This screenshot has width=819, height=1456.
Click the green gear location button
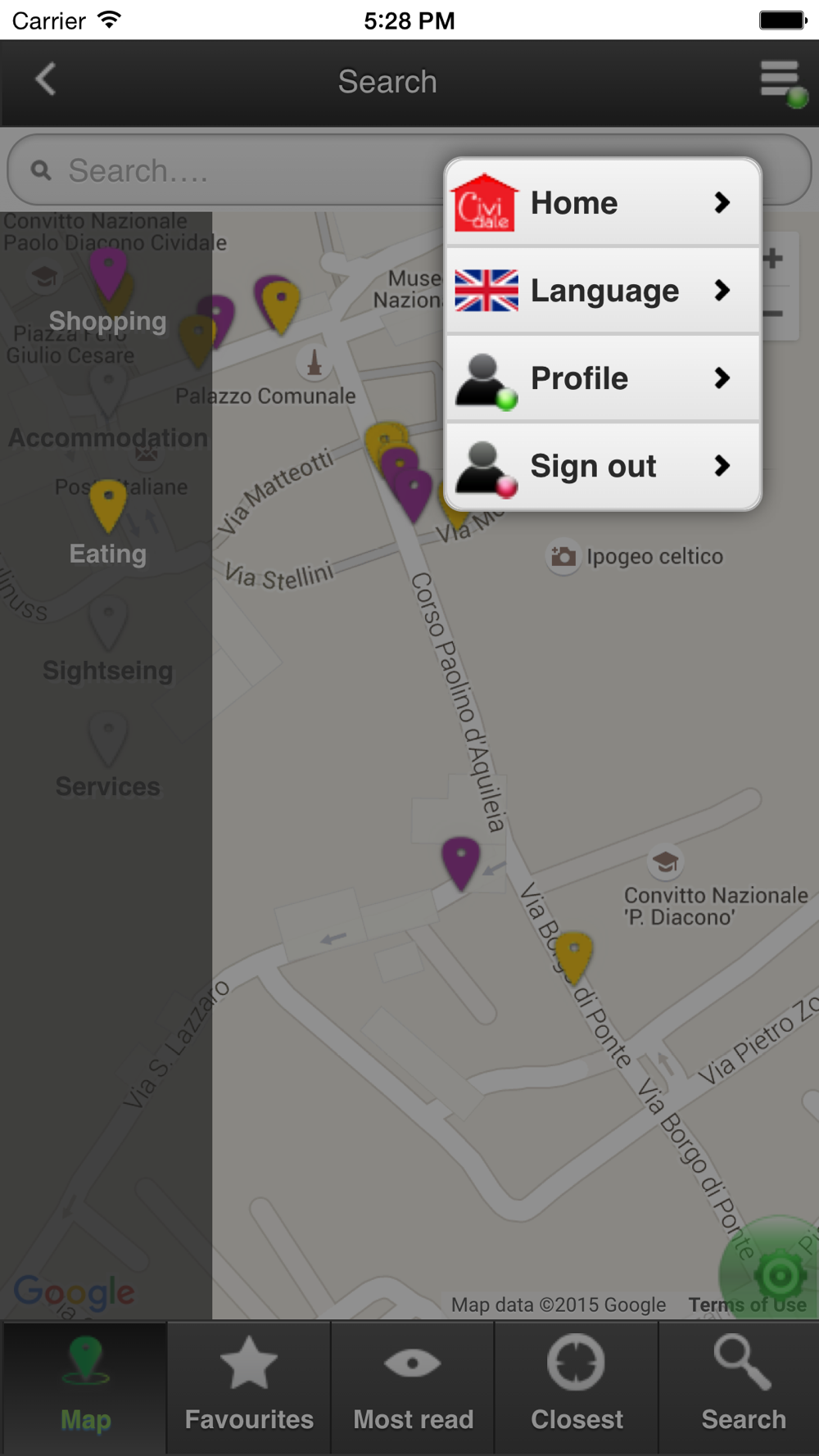click(779, 1273)
